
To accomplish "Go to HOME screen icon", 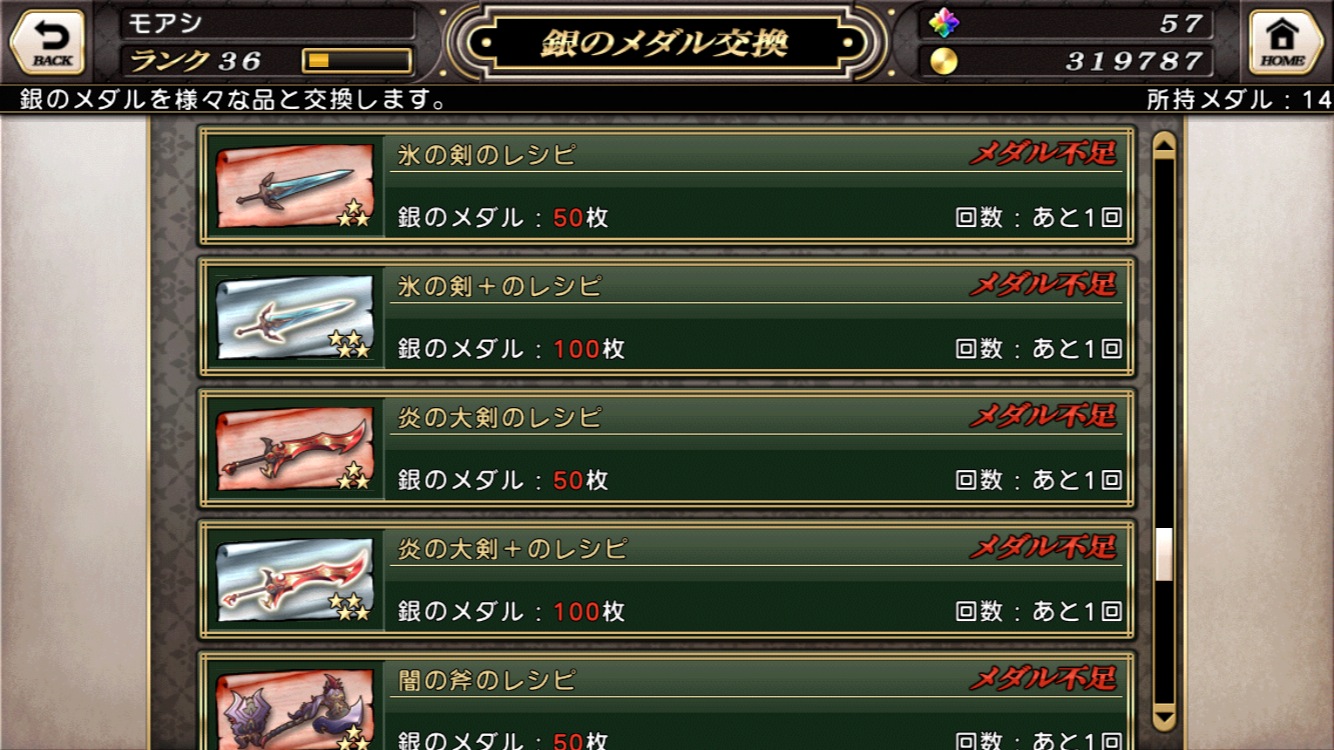I will tap(1285, 42).
